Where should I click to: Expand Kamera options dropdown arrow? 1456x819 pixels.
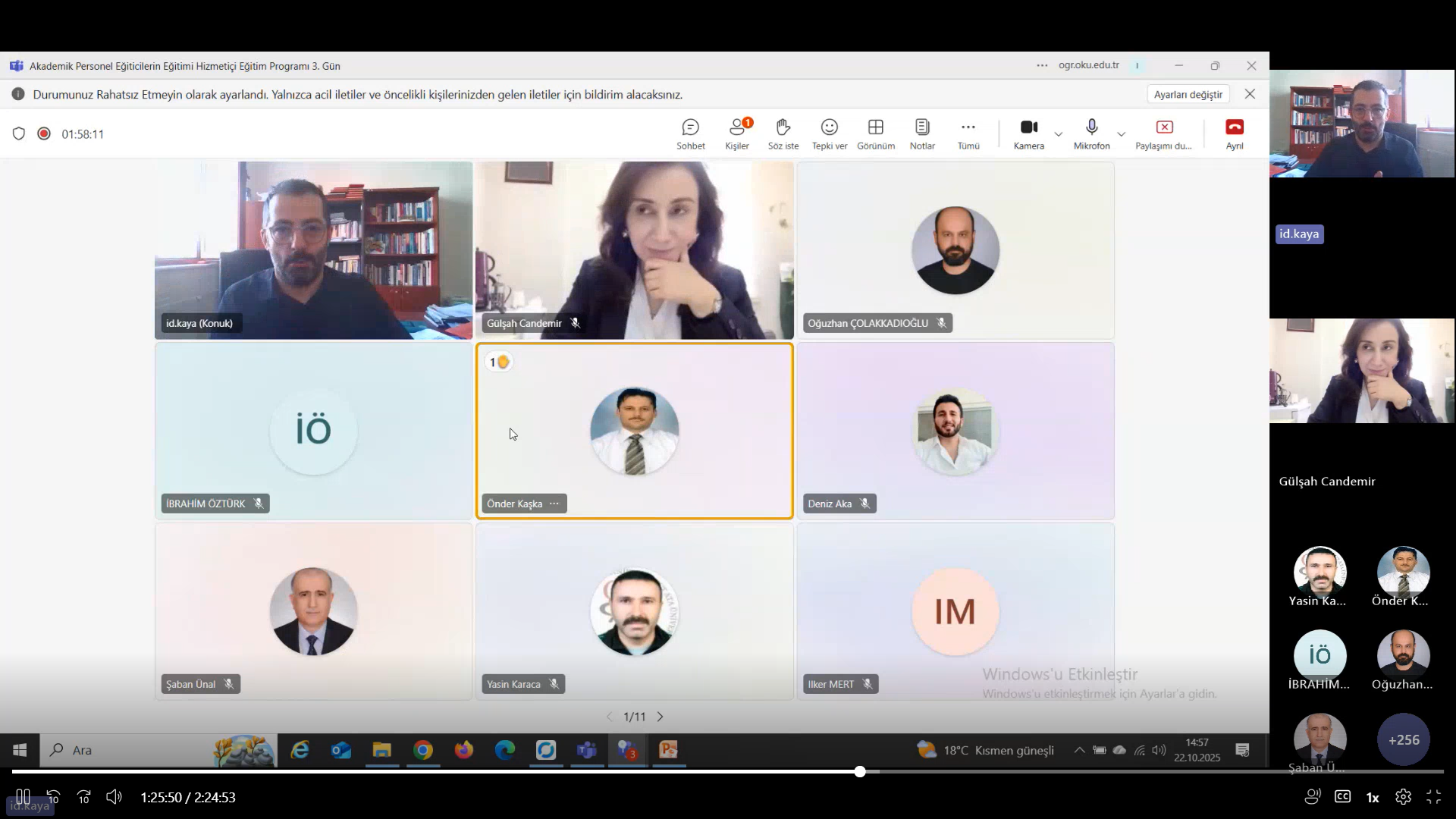coord(1058,134)
